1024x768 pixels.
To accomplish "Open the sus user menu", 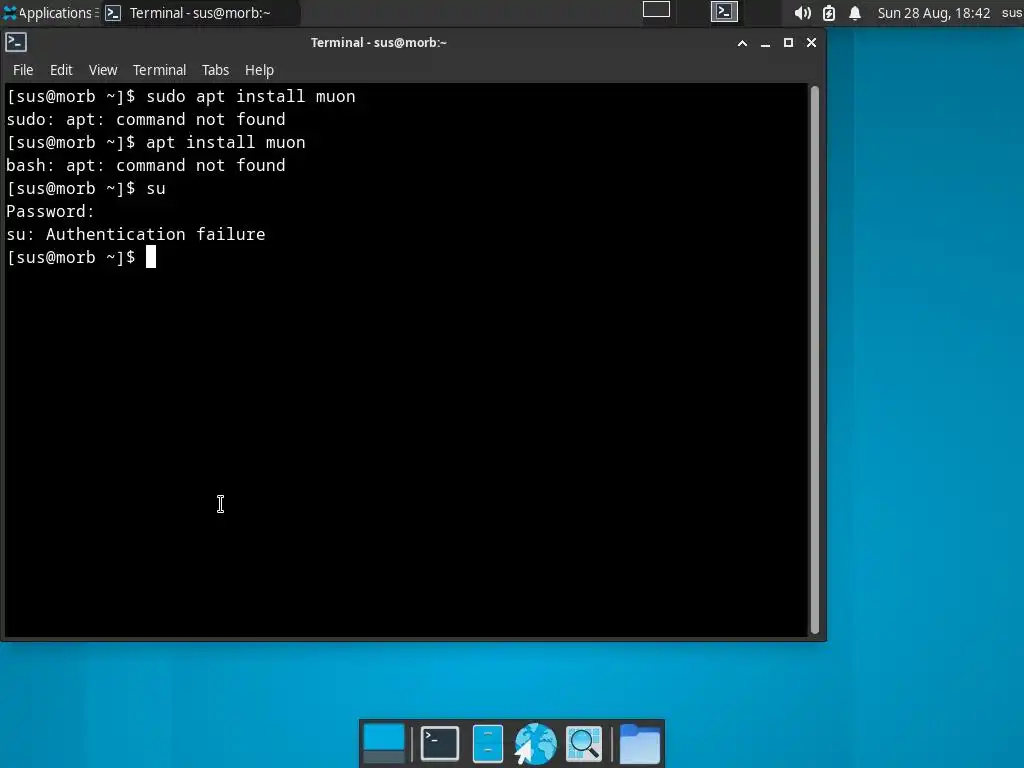I will [1012, 13].
